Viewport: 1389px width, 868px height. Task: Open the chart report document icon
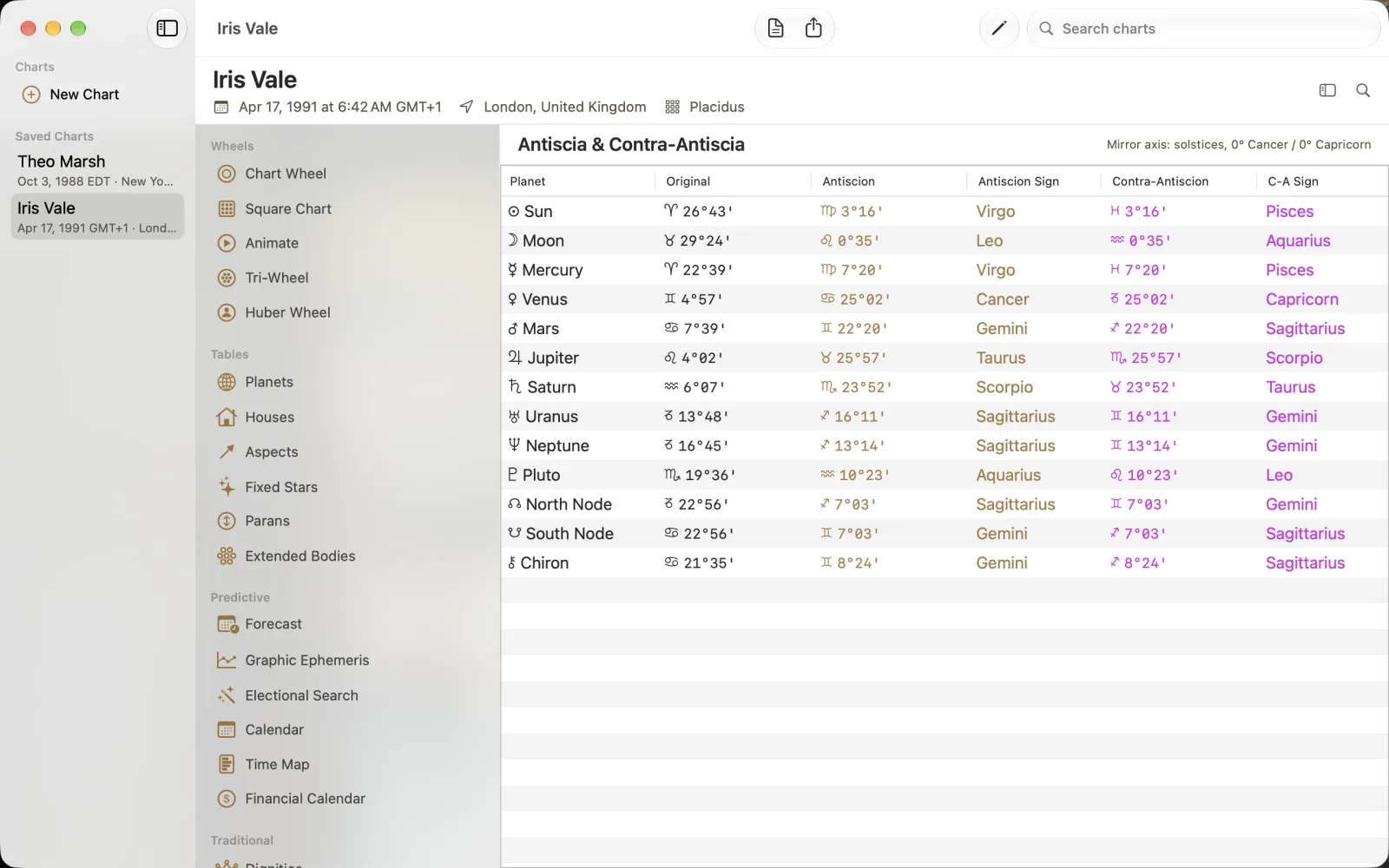[x=775, y=28]
